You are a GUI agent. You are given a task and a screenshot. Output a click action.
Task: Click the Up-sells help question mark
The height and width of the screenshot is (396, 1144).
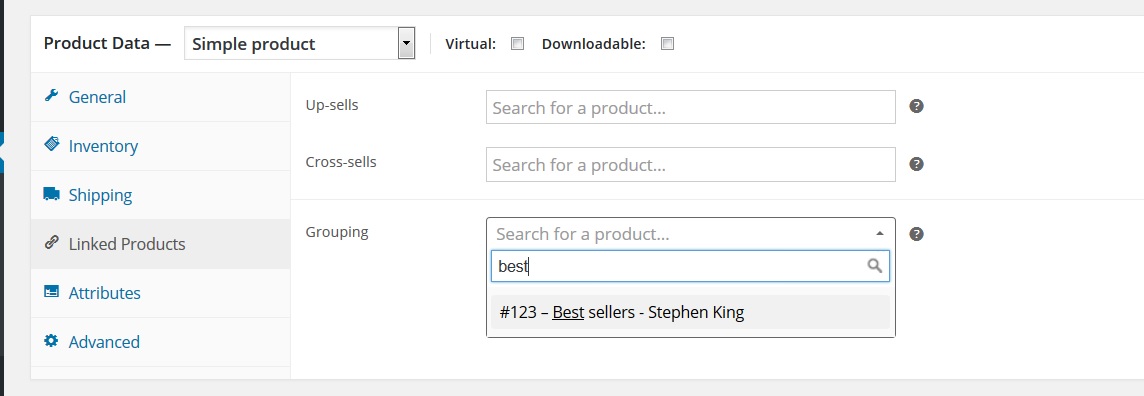[x=916, y=106]
